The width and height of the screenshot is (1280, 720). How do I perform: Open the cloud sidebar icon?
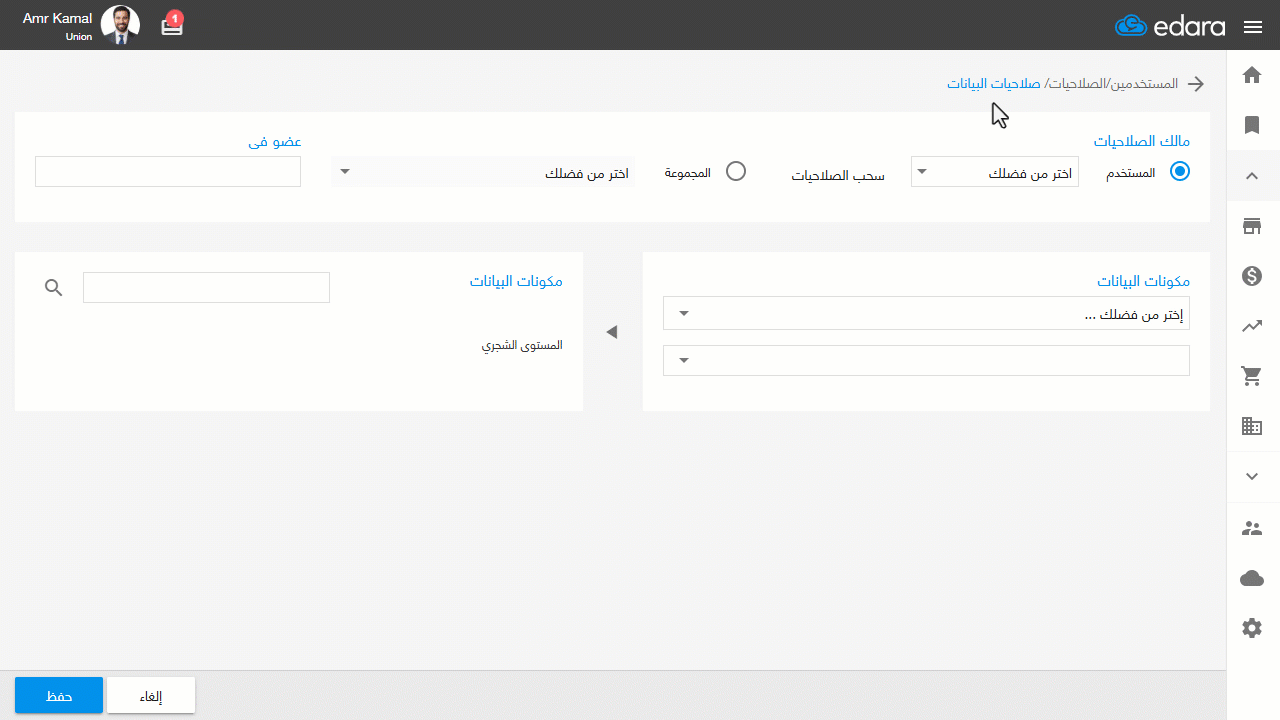pyautogui.click(x=1252, y=578)
